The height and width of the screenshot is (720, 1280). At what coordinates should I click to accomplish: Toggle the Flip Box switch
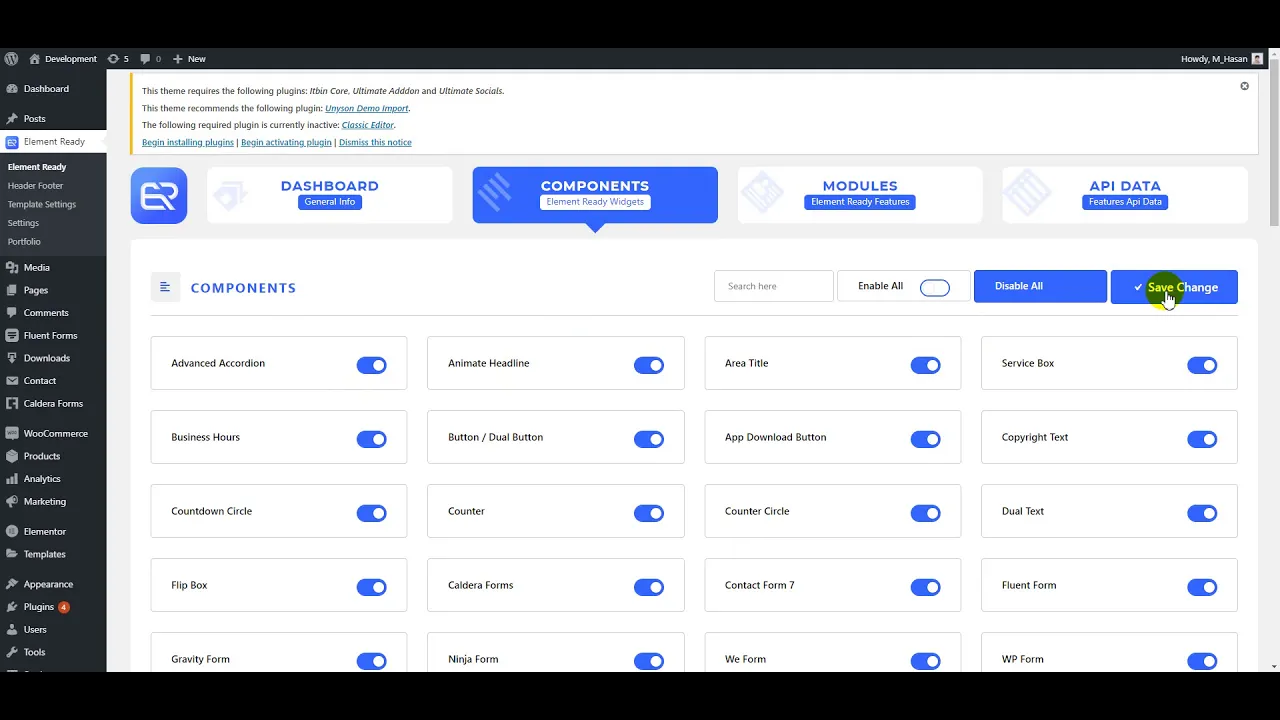click(x=372, y=587)
